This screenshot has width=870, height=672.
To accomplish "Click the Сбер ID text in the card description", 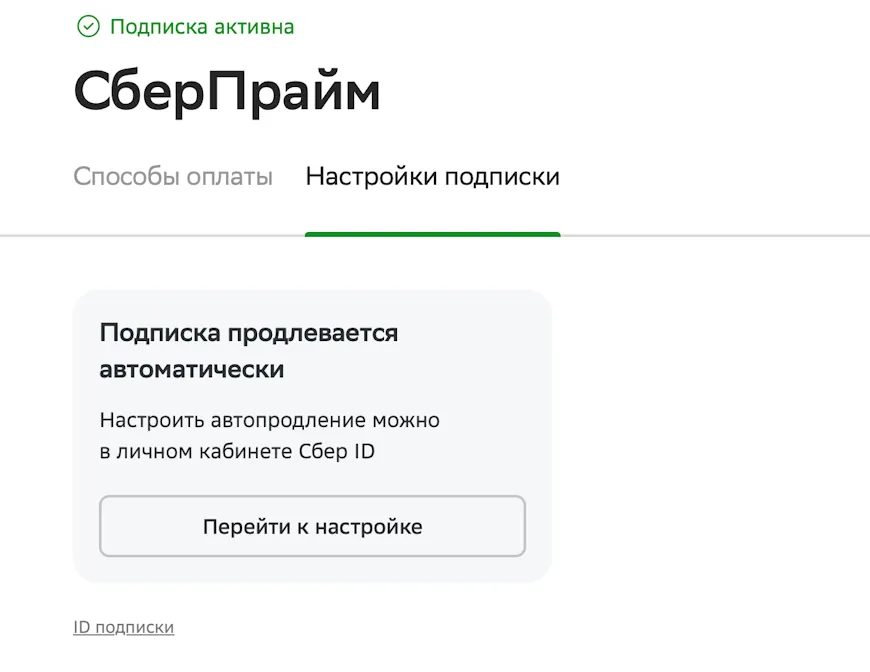I will (x=338, y=451).
